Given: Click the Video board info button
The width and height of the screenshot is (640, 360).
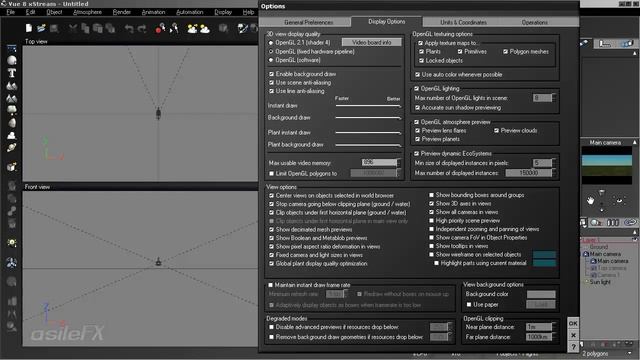Looking at the screenshot, I should click(371, 42).
